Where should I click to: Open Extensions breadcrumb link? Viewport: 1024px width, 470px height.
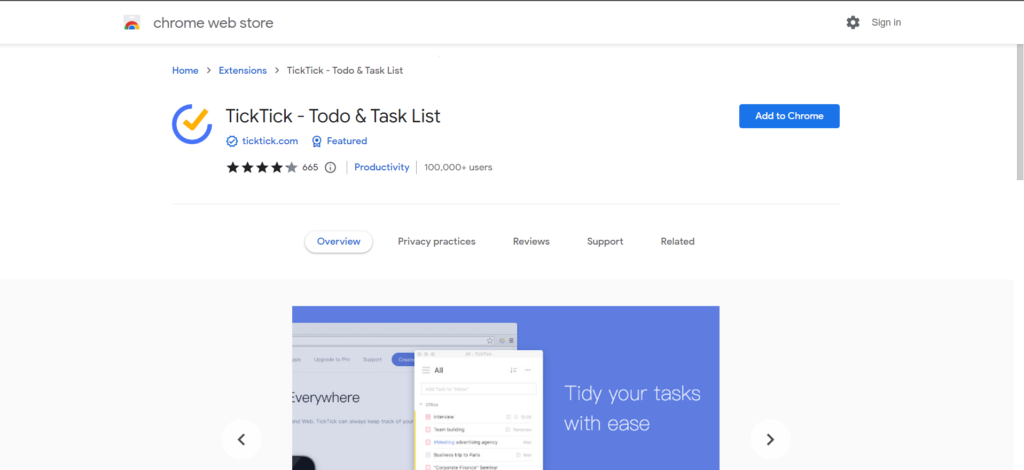point(242,70)
